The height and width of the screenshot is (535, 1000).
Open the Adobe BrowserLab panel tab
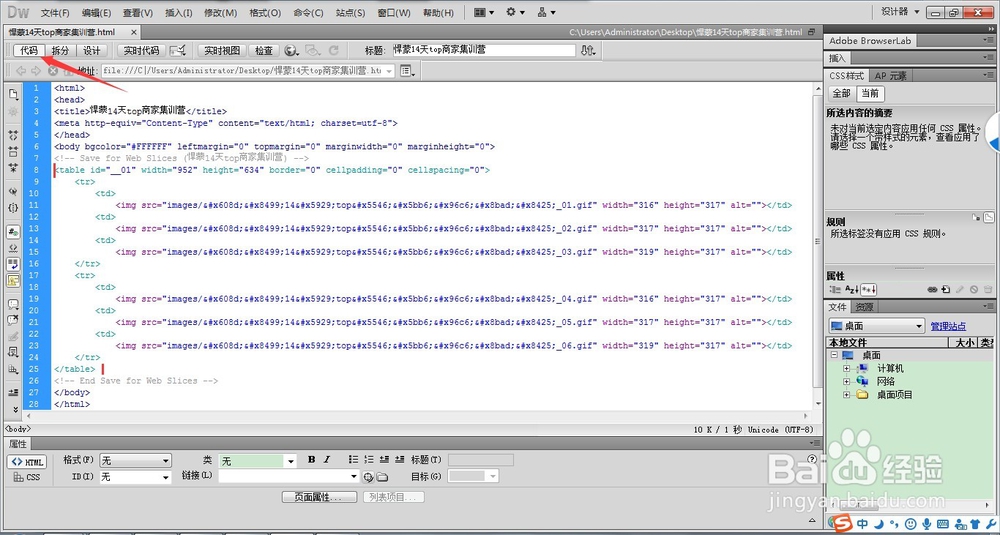click(x=870, y=41)
